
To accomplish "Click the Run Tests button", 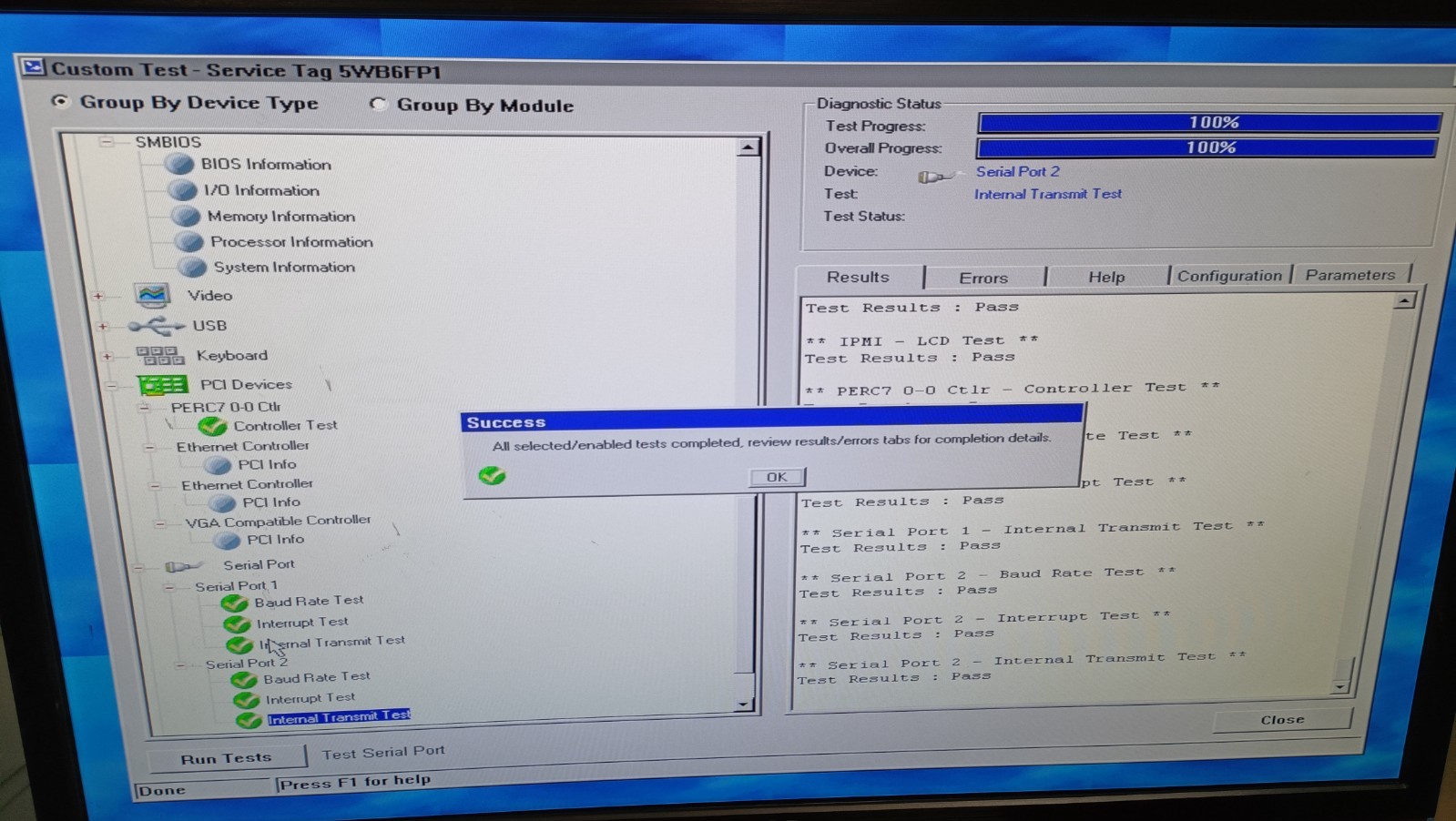I will point(226,757).
